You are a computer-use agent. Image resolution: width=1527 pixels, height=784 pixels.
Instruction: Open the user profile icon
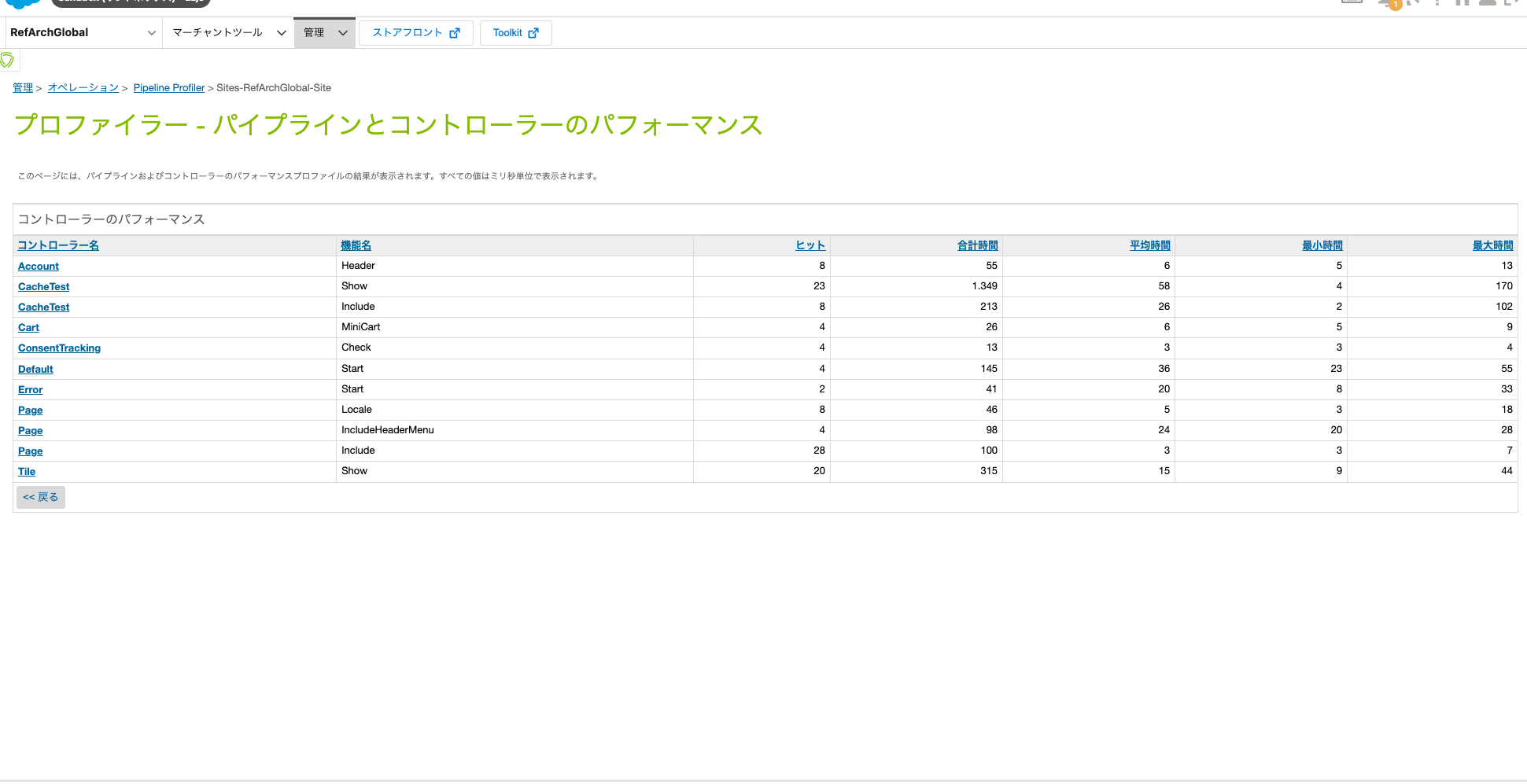(1488, 3)
